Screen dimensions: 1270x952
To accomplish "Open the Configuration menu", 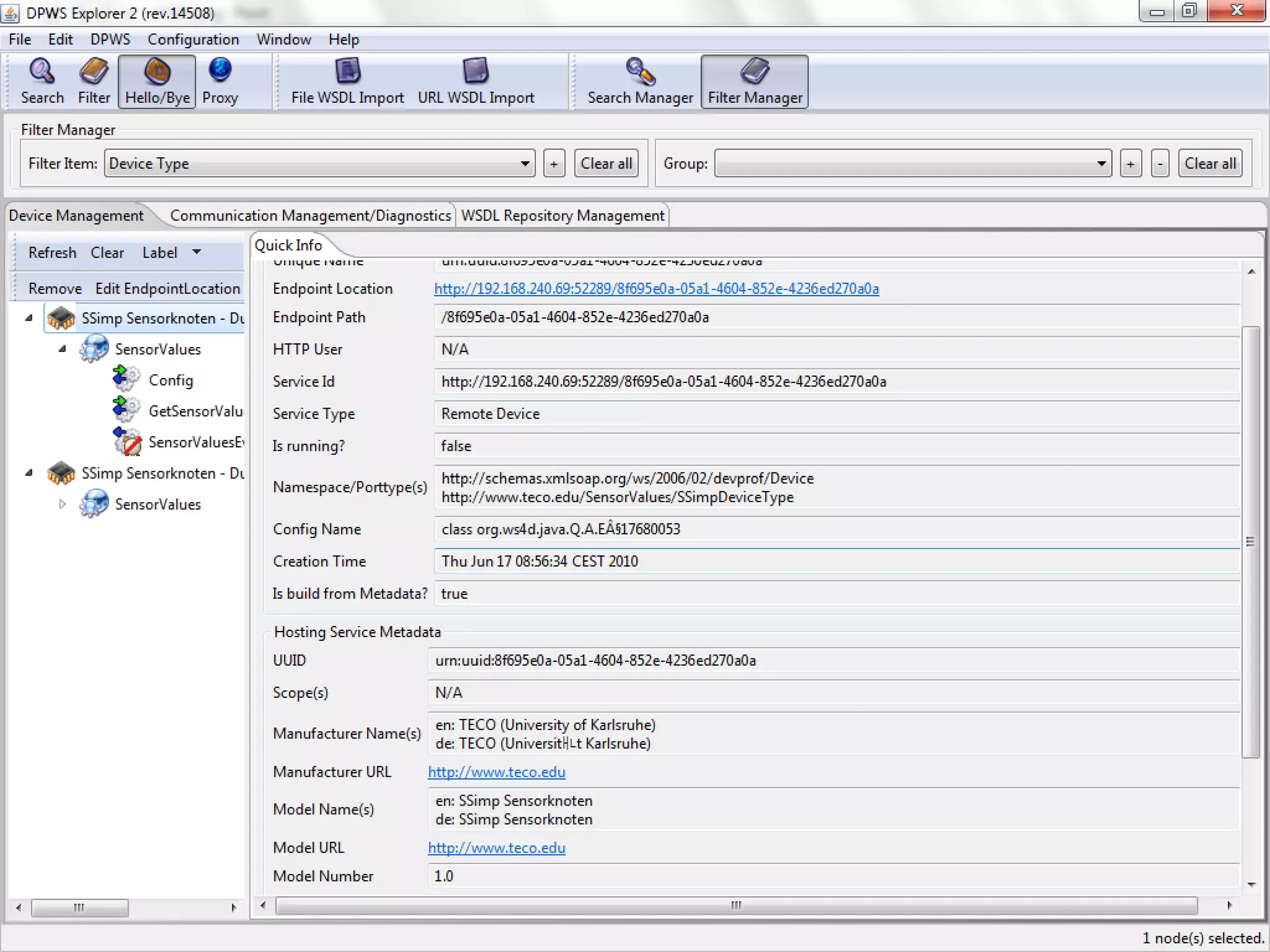I will [193, 40].
